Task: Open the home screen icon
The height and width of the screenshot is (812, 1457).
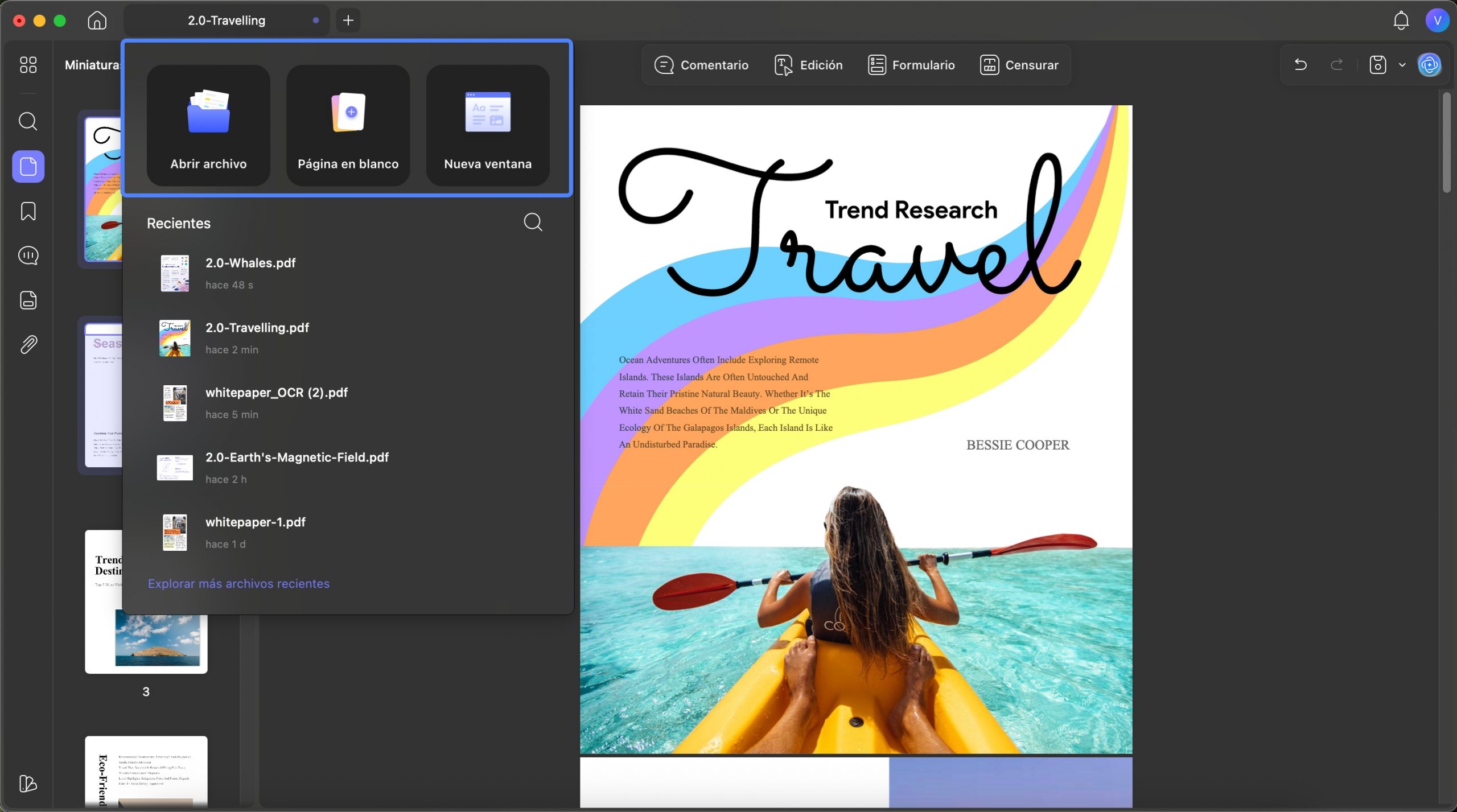Action: tap(97, 20)
